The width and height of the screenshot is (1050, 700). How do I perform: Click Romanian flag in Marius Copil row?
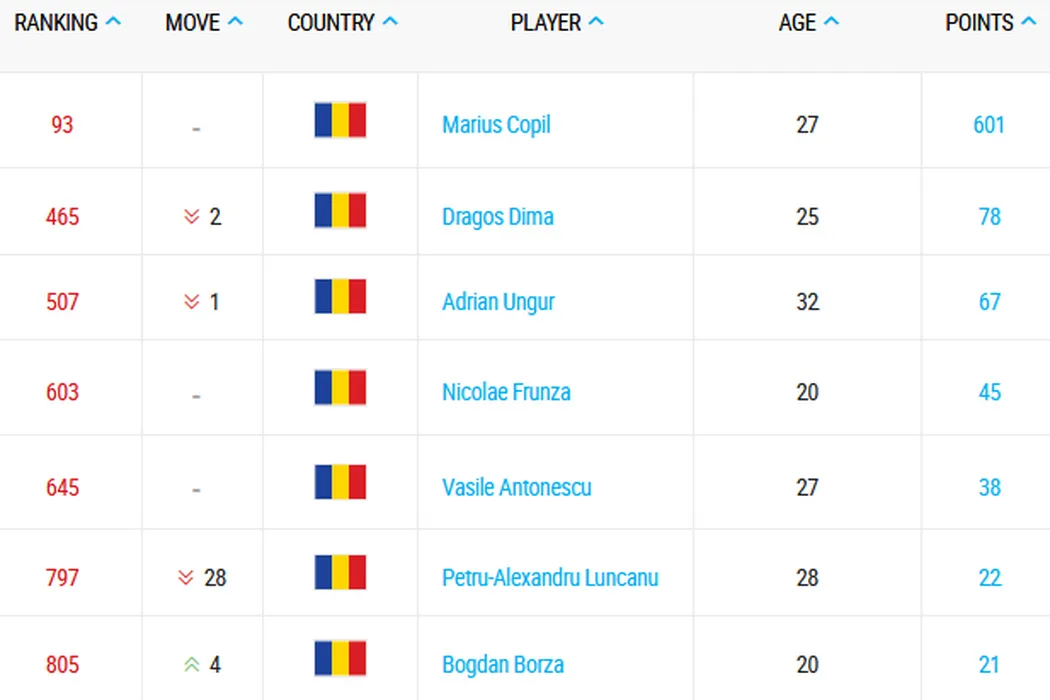click(x=340, y=120)
